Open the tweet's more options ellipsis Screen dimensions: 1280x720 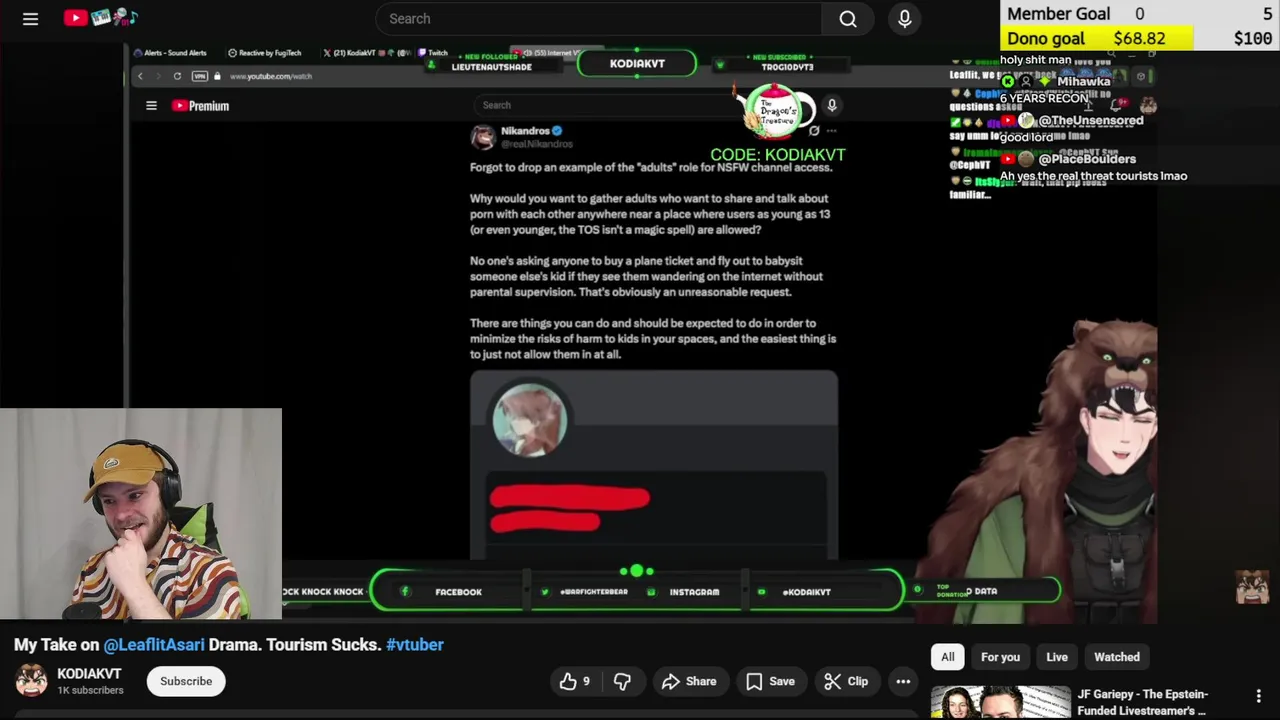click(831, 131)
